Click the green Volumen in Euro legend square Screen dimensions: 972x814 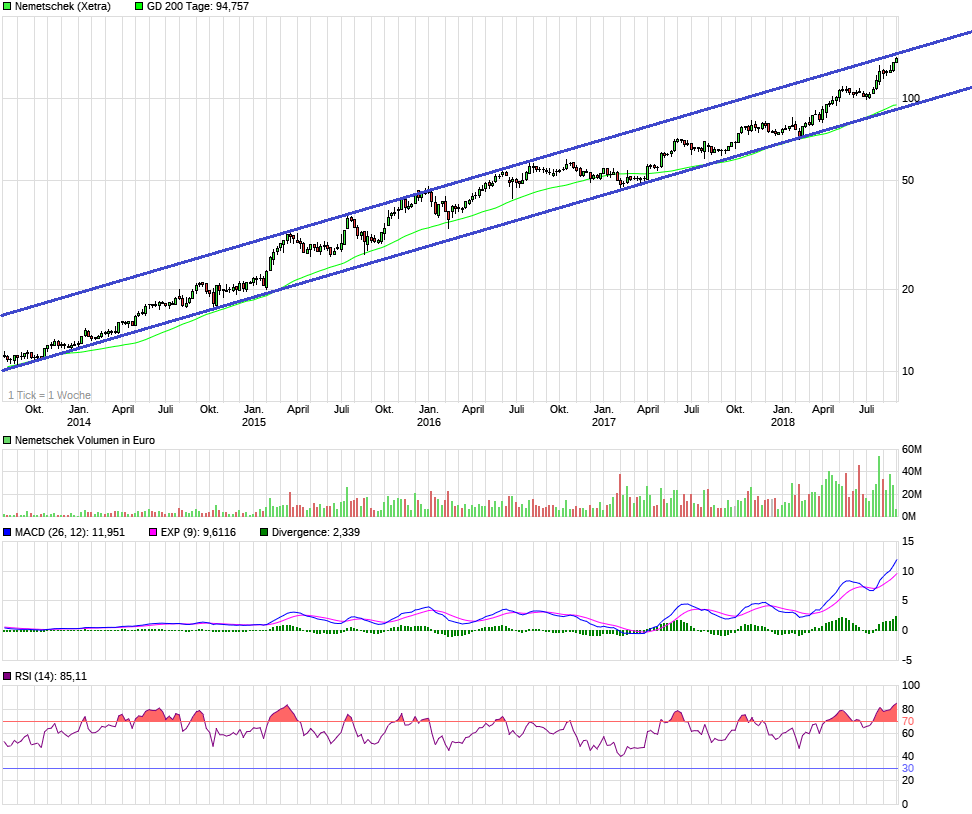pyautogui.click(x=8, y=439)
